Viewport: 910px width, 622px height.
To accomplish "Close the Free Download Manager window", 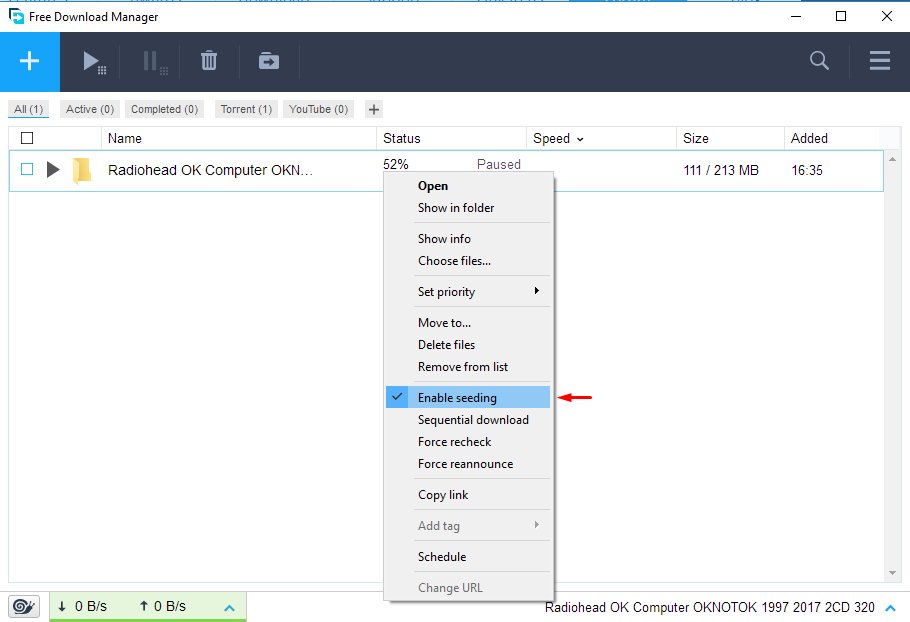I will [886, 16].
